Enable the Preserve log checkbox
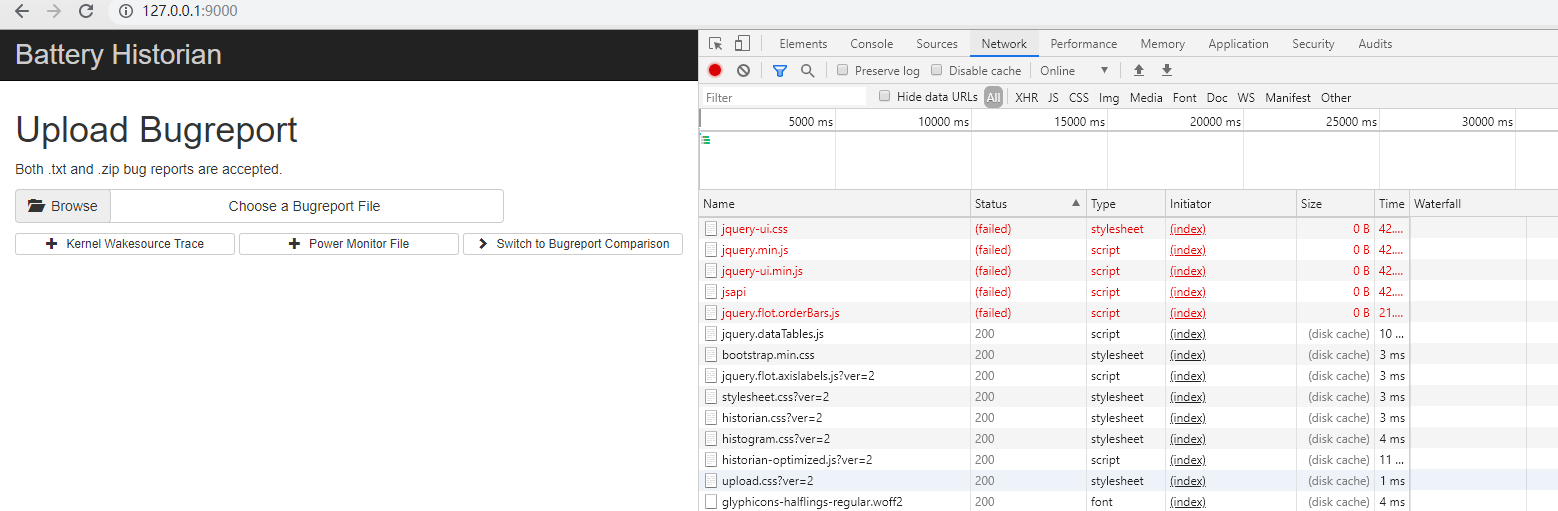1558x511 pixels. (x=843, y=70)
